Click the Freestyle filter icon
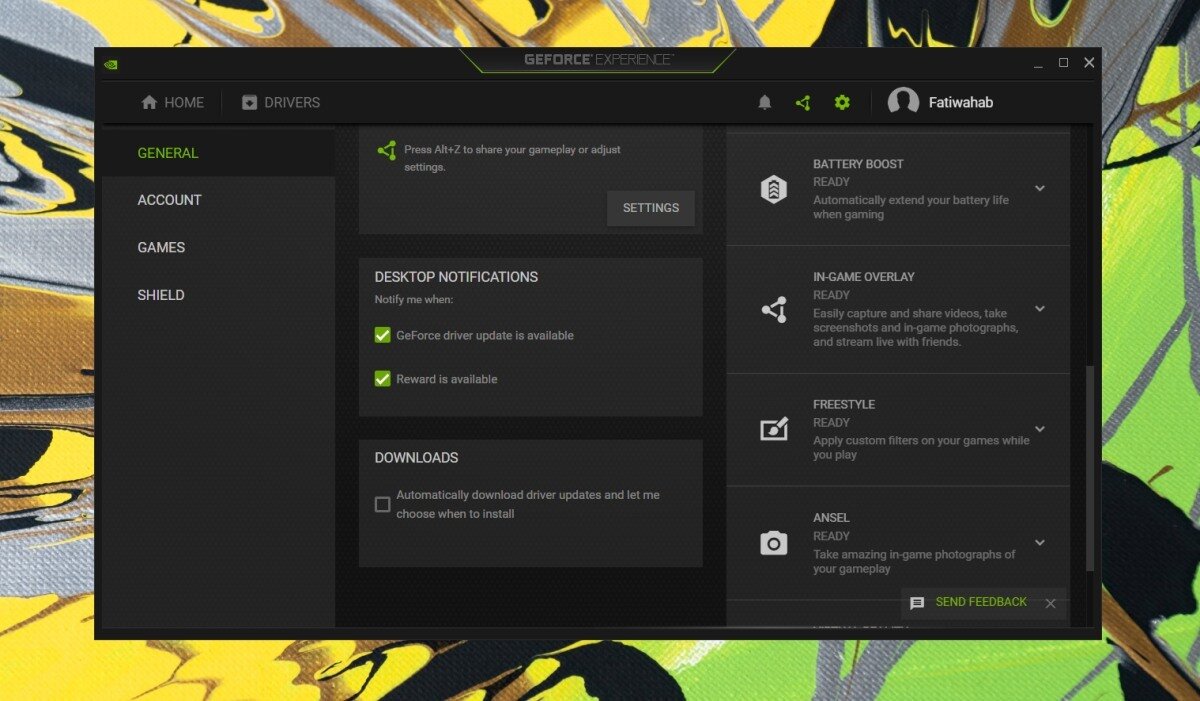The width and height of the screenshot is (1200, 701). 773,430
